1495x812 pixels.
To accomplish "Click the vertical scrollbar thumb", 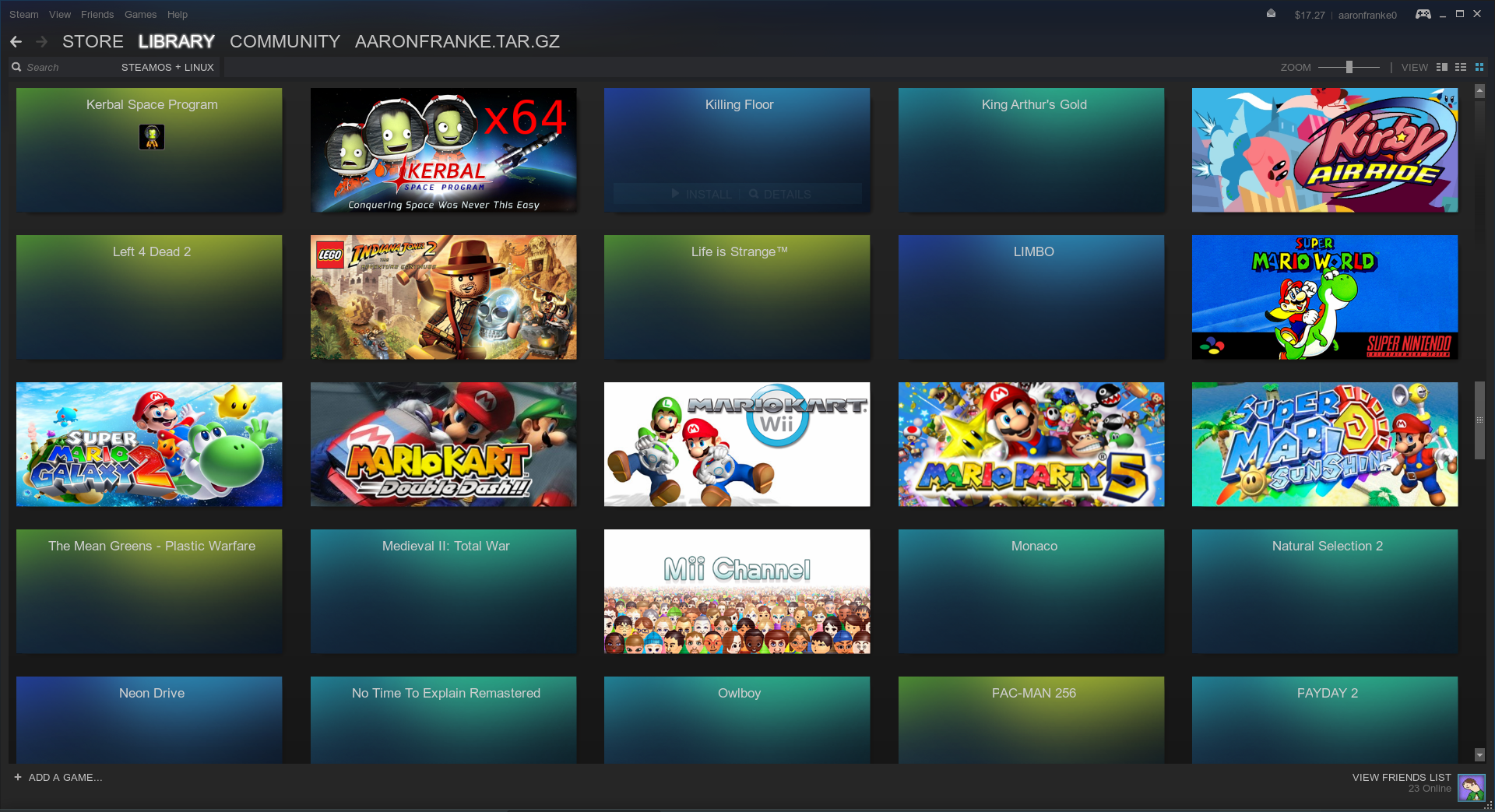I will click(x=1479, y=420).
